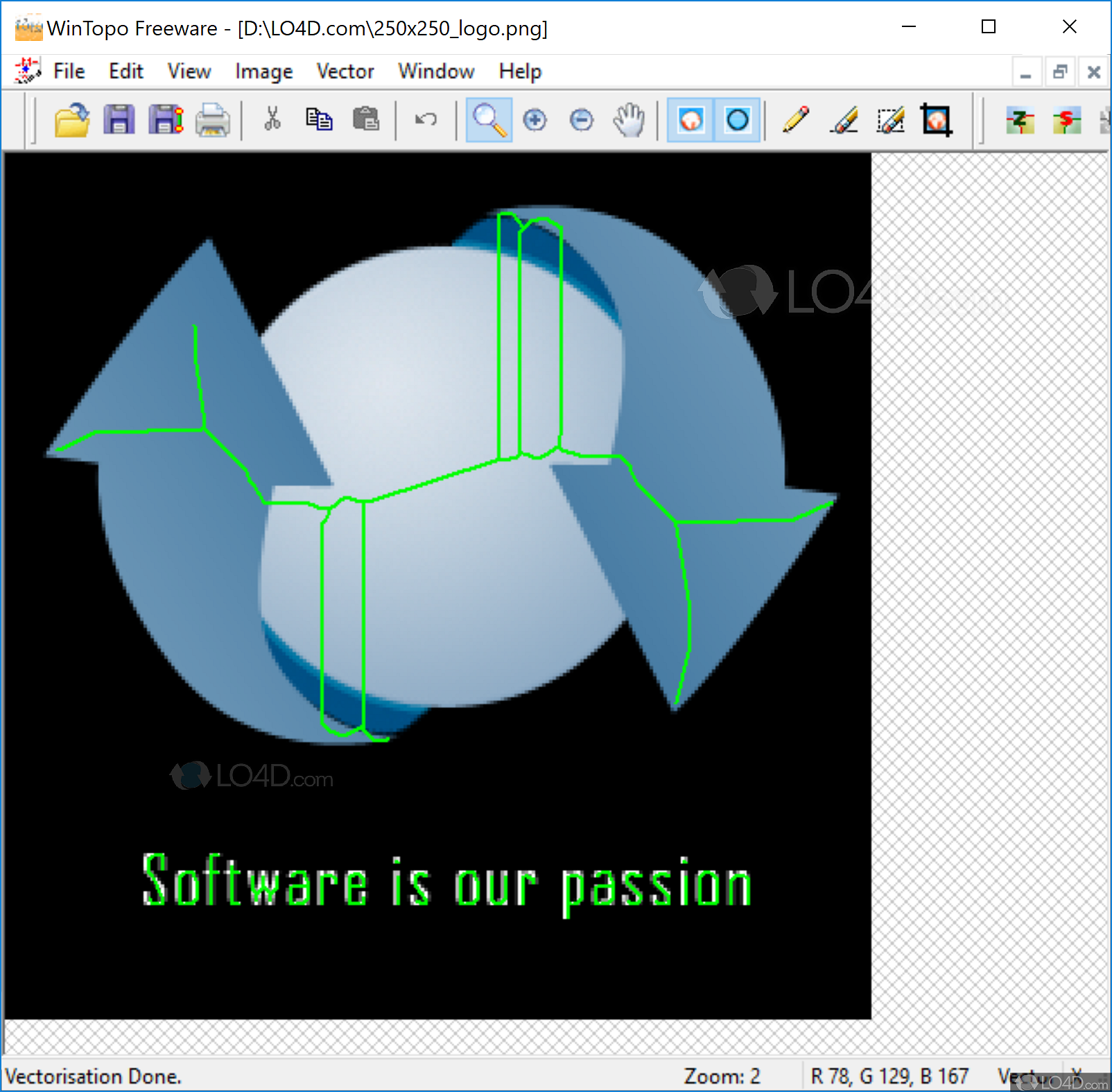Open the Help menu
This screenshot has width=1112, height=1092.
(x=519, y=71)
